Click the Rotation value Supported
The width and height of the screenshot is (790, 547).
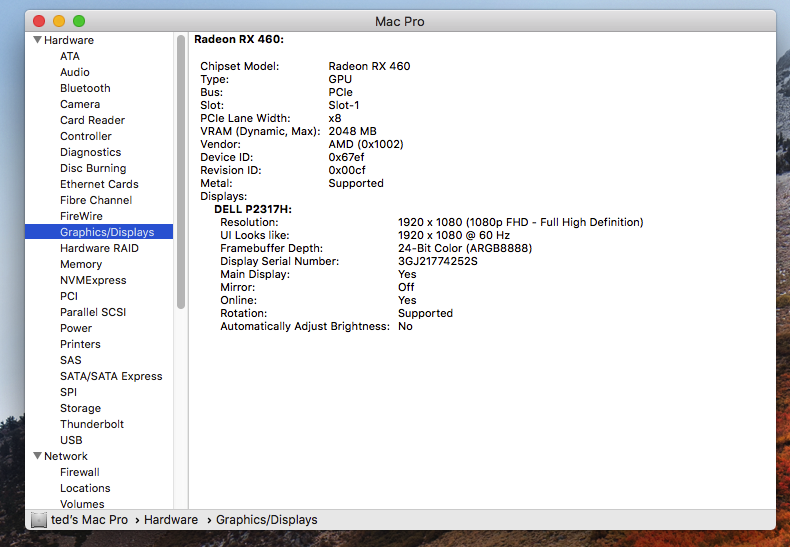pos(425,313)
